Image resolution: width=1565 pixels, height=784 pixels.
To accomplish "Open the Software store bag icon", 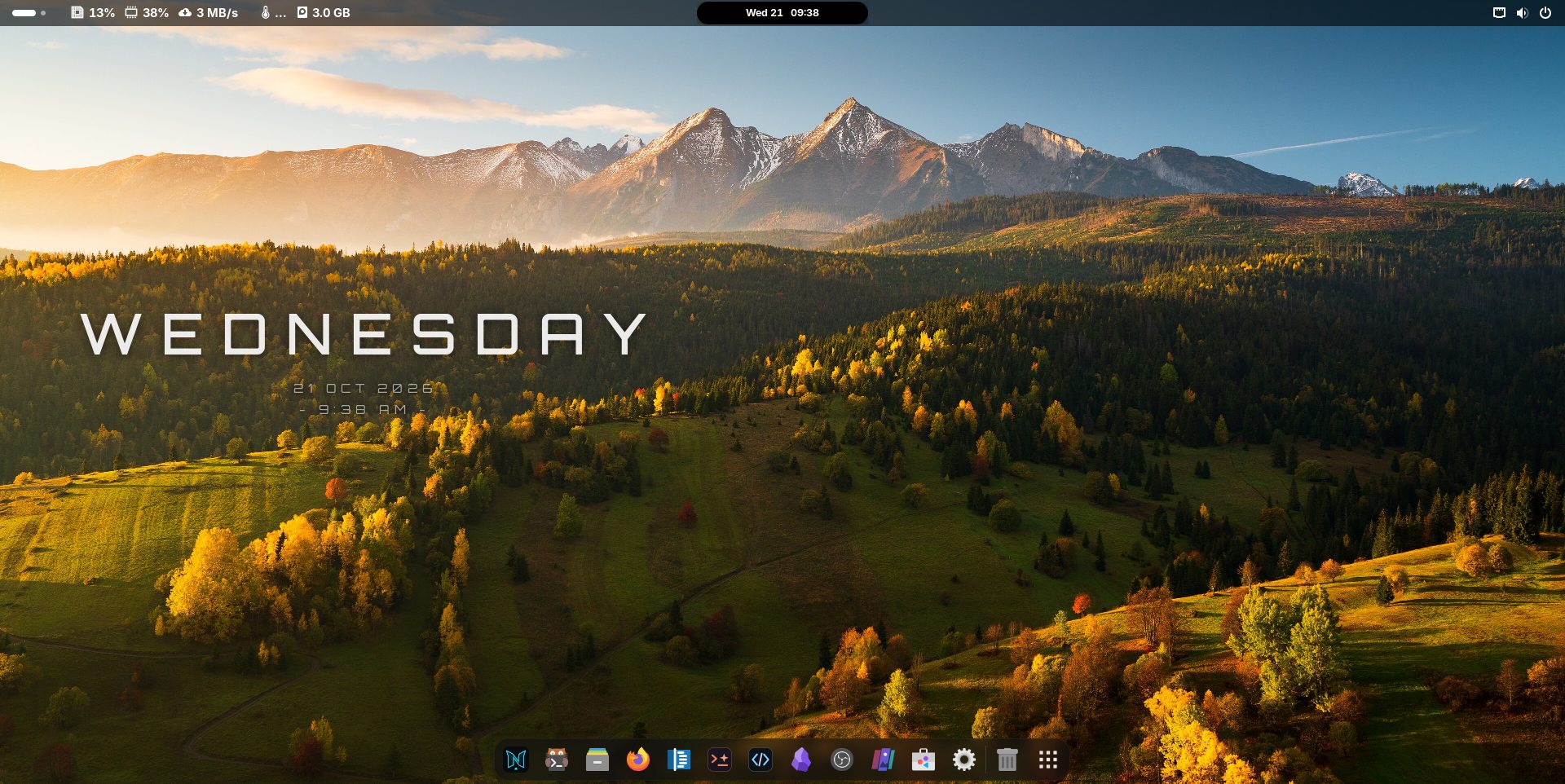I will (924, 760).
